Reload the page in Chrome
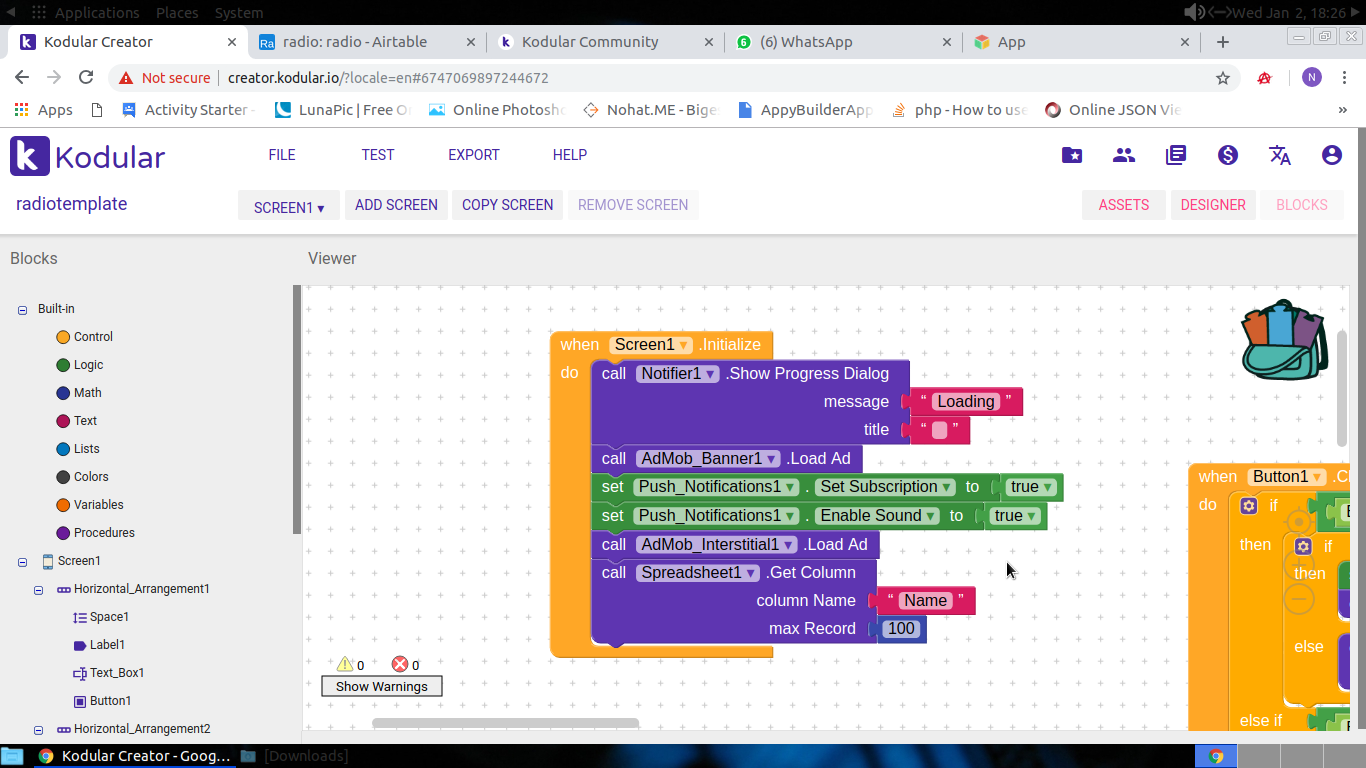 86,78
